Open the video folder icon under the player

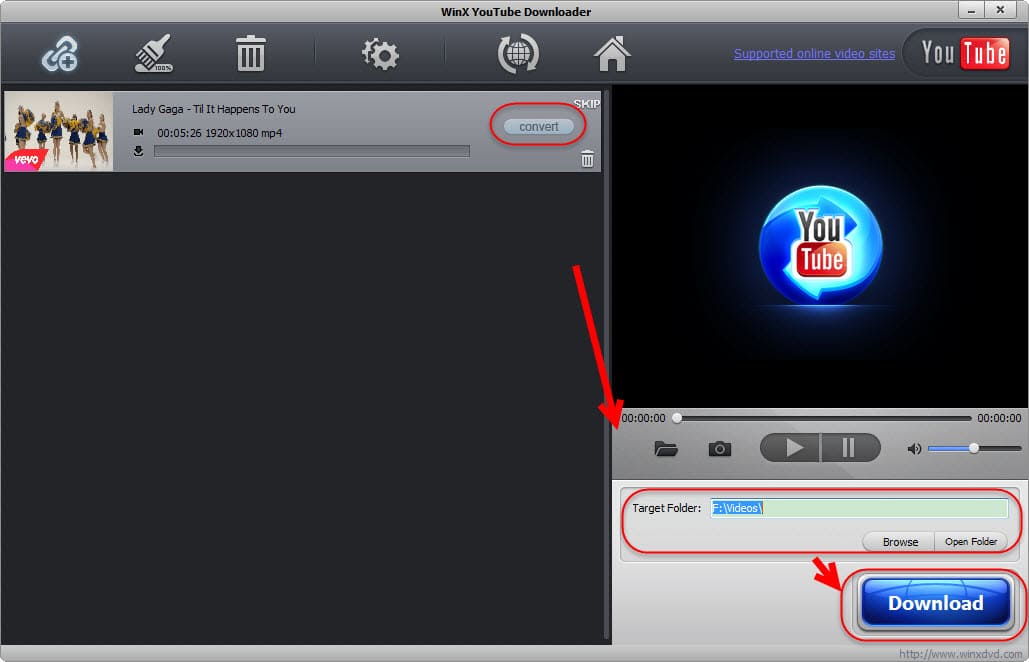[x=666, y=449]
